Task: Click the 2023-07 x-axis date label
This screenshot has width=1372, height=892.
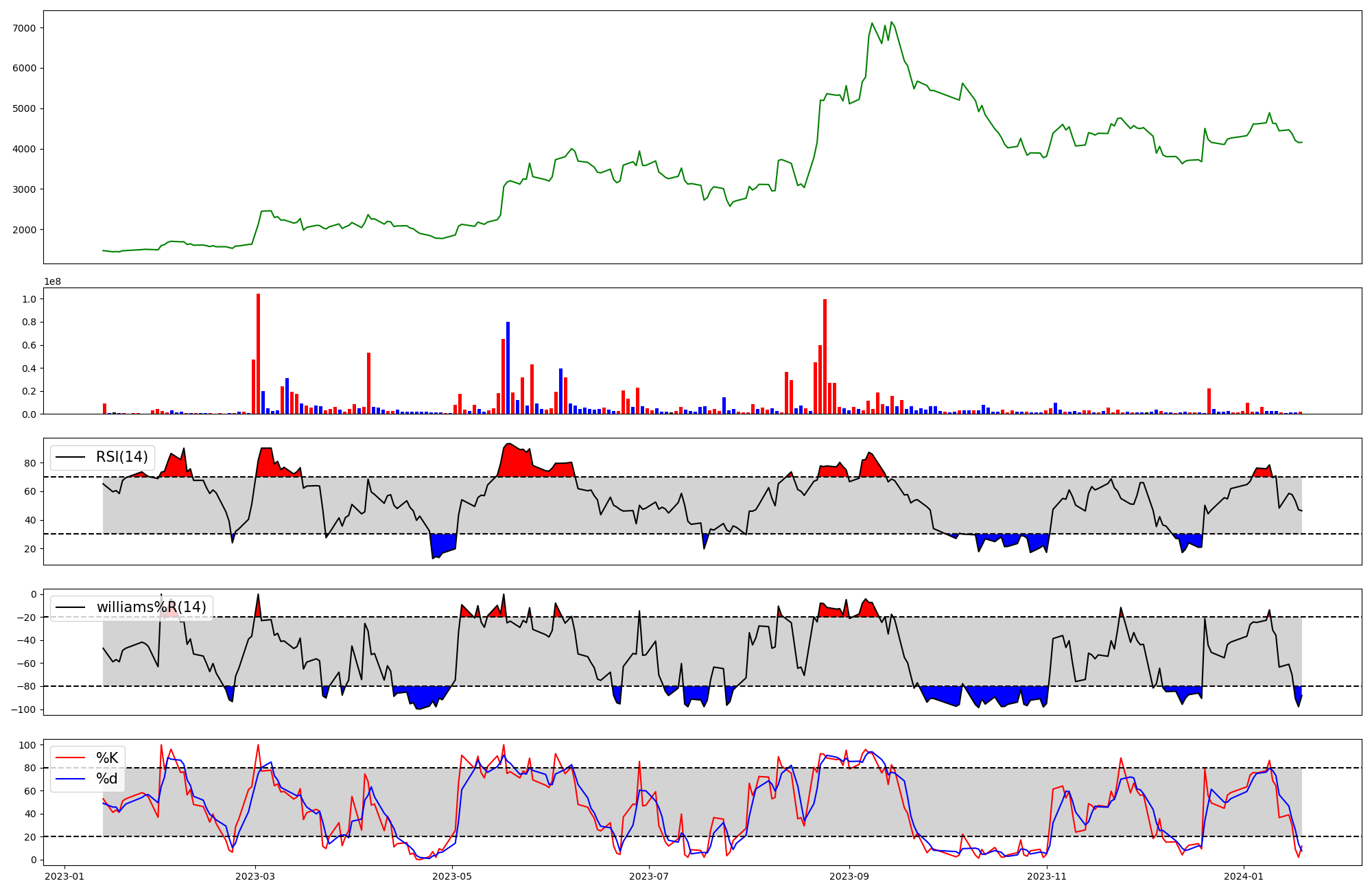Action: tap(649, 876)
